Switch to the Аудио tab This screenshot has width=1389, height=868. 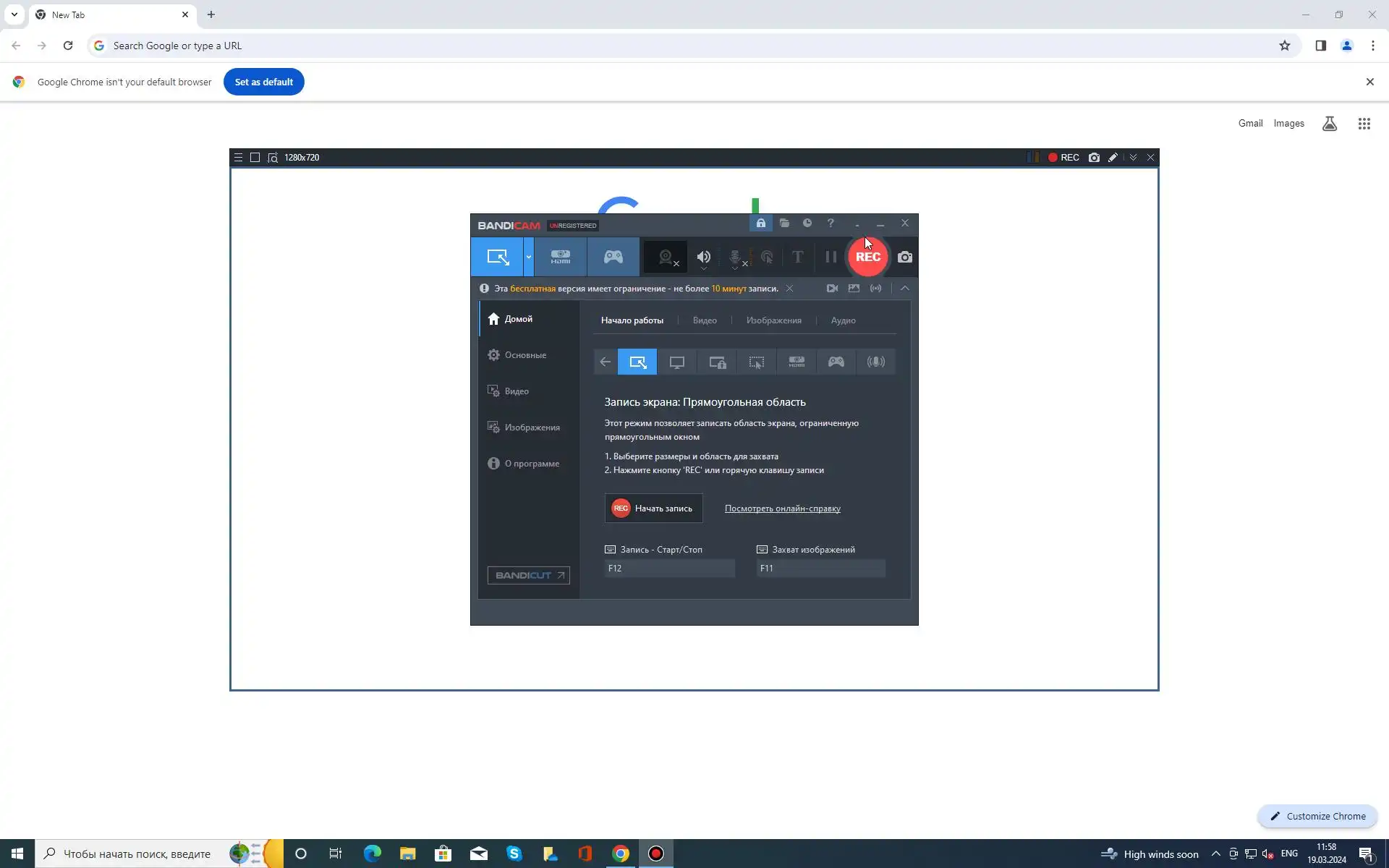[x=843, y=320]
